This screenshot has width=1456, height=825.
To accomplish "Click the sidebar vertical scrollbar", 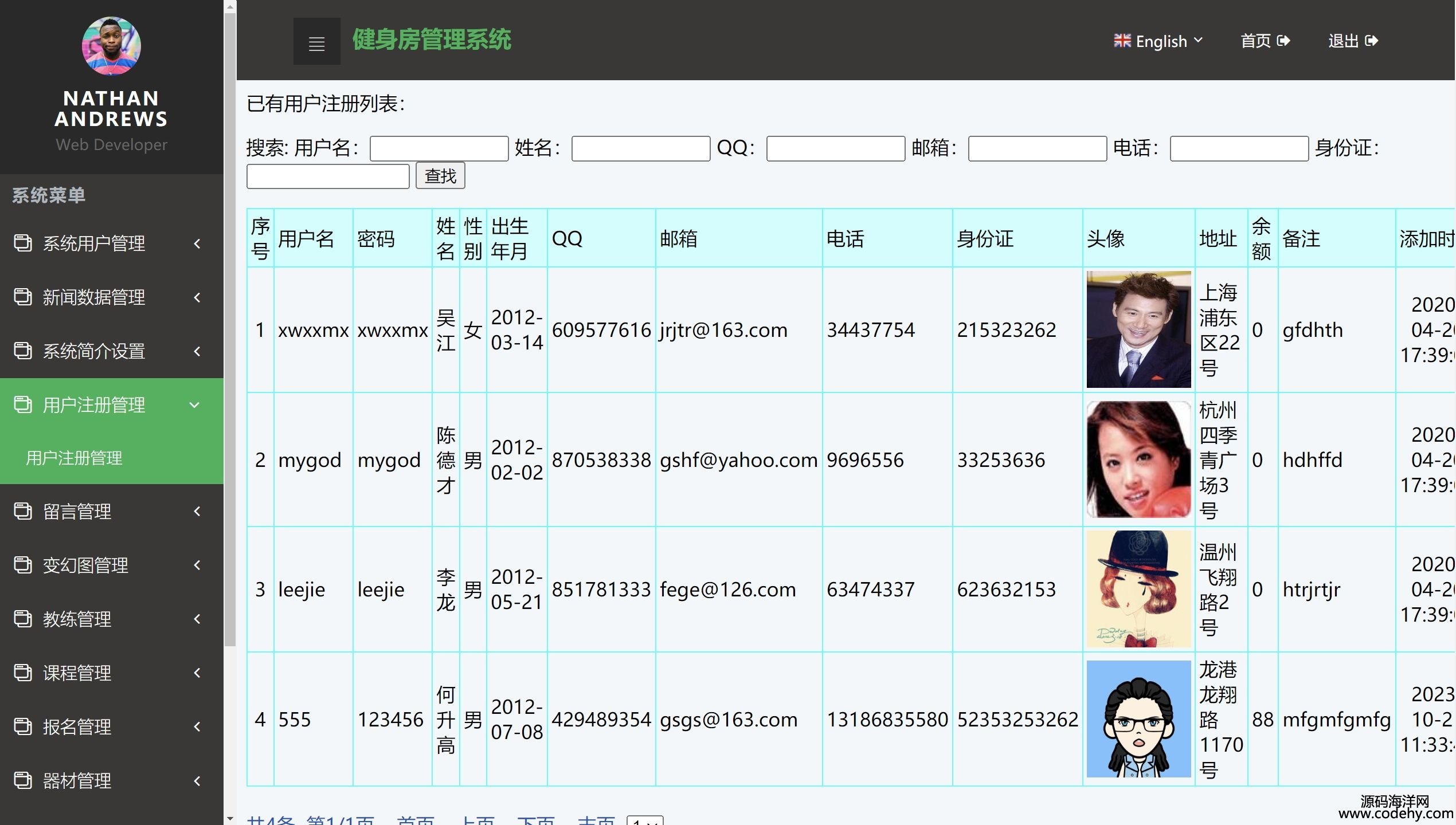I will point(230,329).
